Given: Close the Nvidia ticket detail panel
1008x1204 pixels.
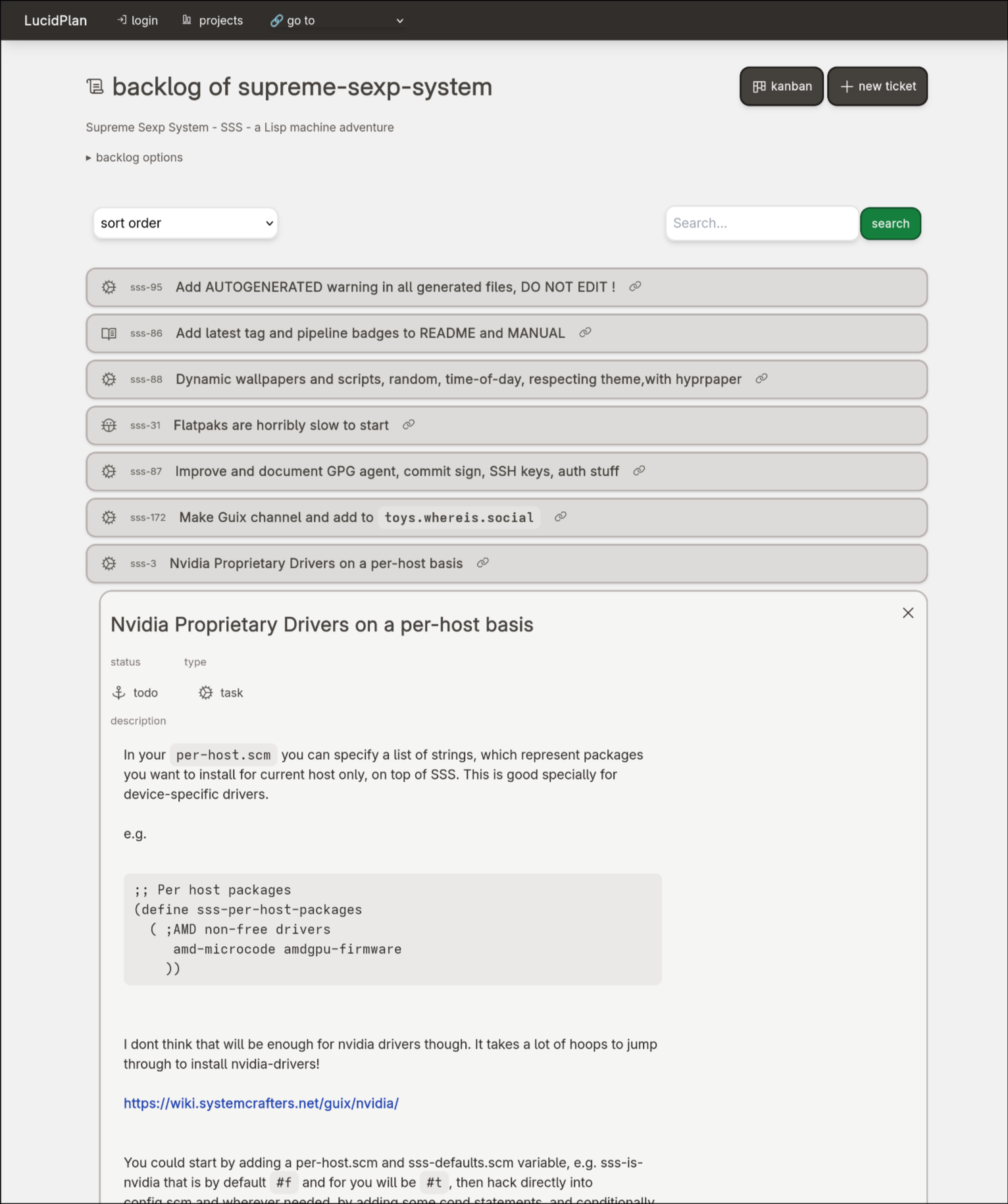Looking at the screenshot, I should coord(908,613).
